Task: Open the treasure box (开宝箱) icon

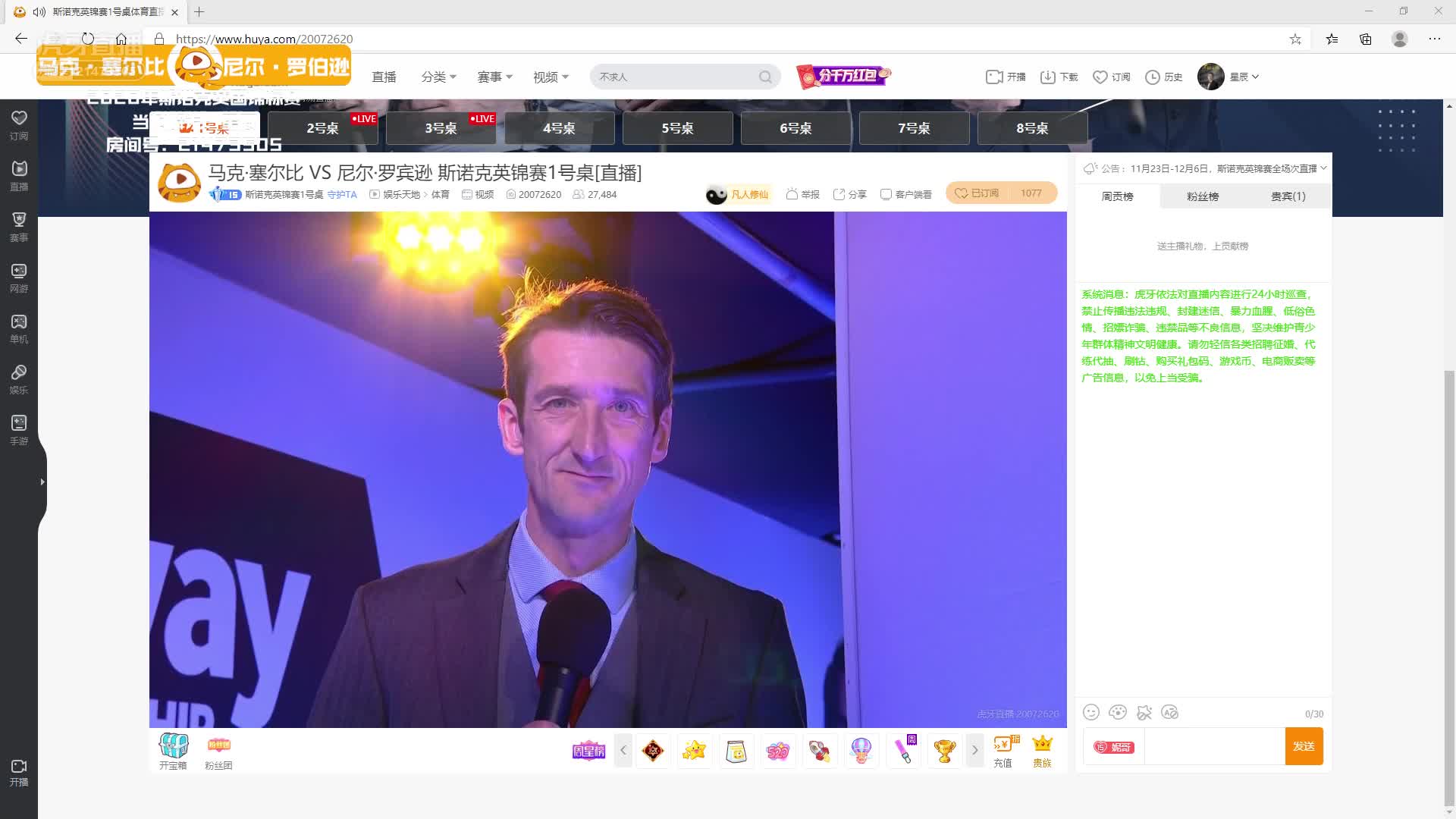Action: coord(173,751)
